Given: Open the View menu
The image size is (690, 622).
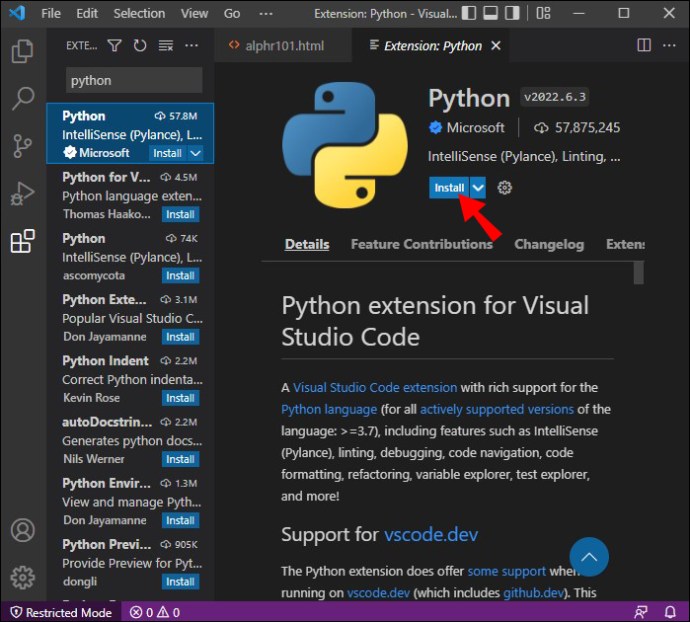Looking at the screenshot, I should pyautogui.click(x=194, y=14).
